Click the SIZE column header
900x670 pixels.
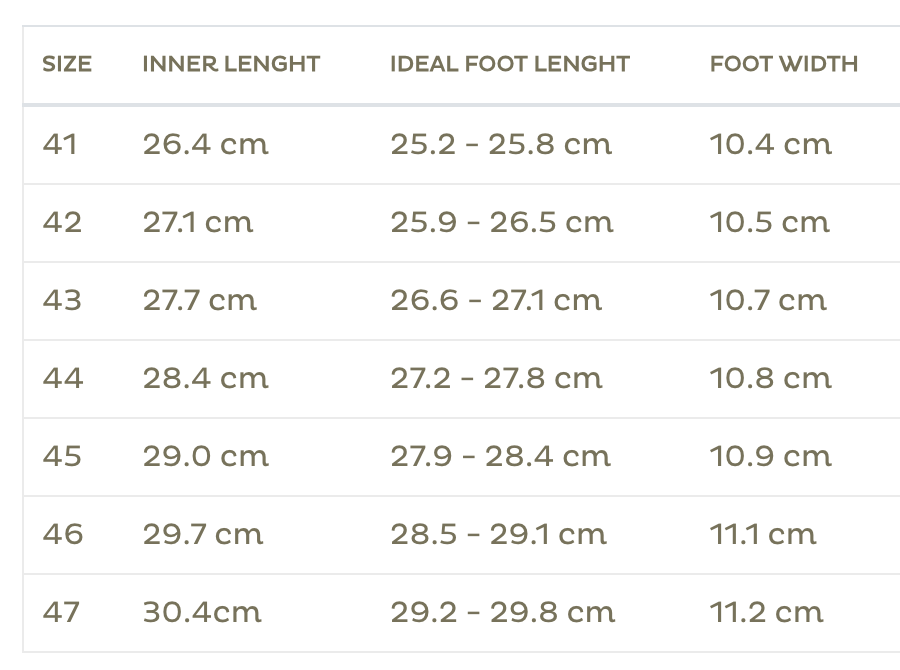[67, 65]
